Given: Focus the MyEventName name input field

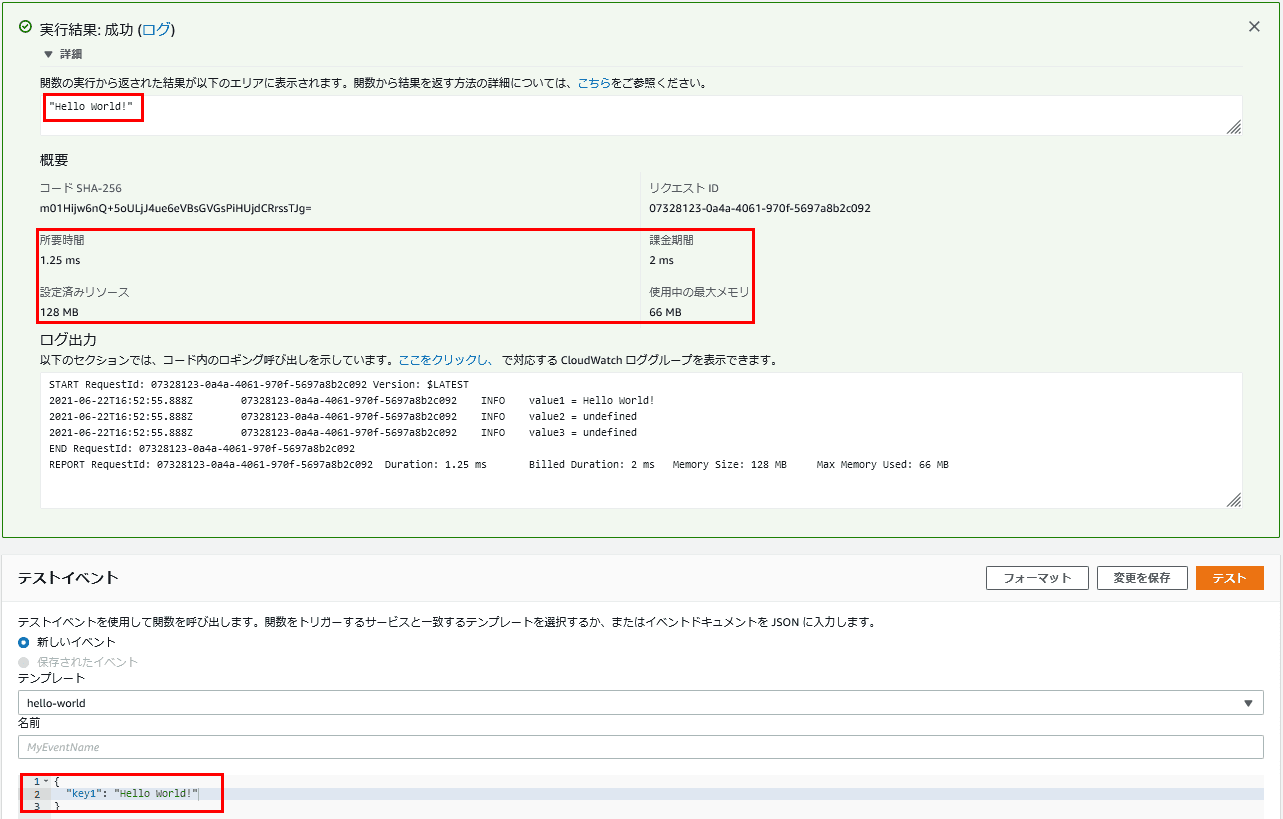Looking at the screenshot, I should (640, 747).
